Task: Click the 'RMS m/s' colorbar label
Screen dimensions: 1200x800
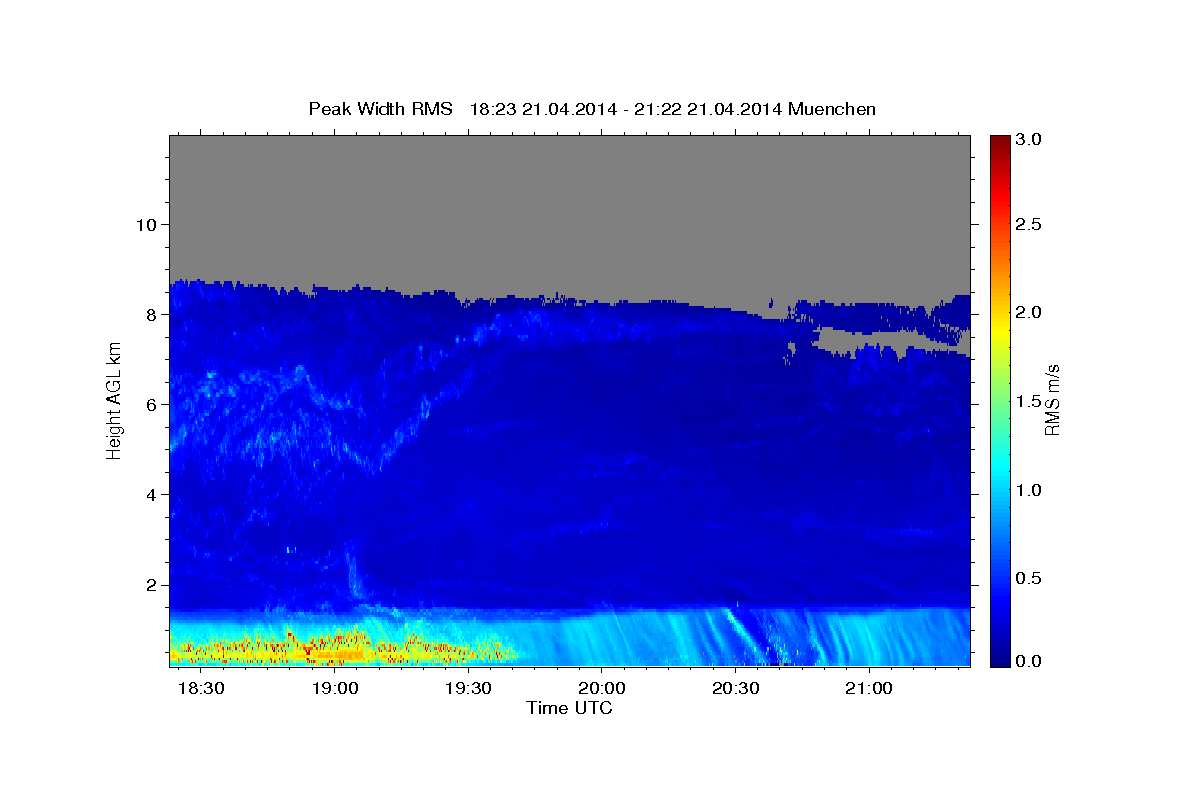Action: click(x=1052, y=400)
